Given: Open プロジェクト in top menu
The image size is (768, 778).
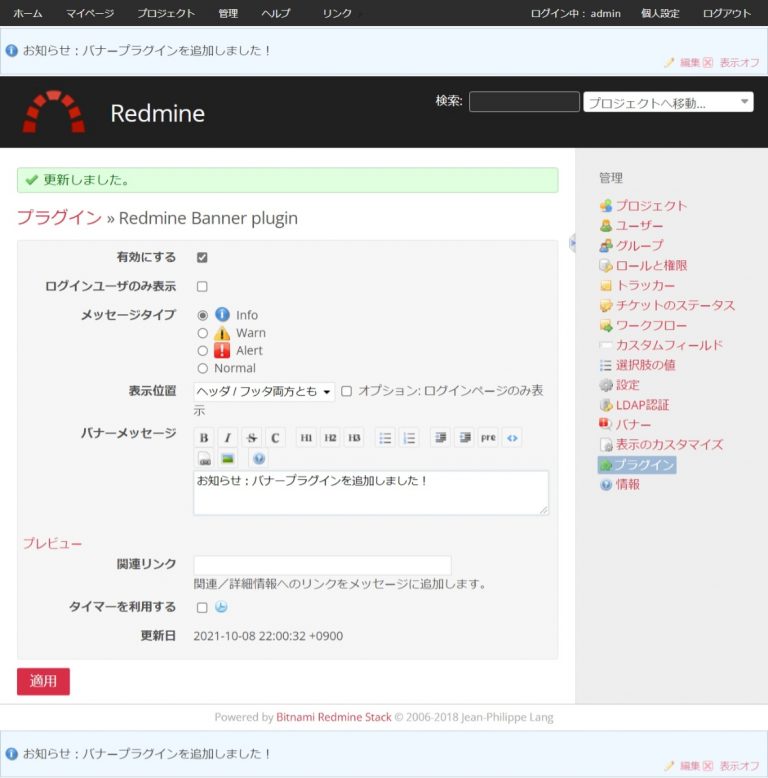Looking at the screenshot, I should pos(166,13).
